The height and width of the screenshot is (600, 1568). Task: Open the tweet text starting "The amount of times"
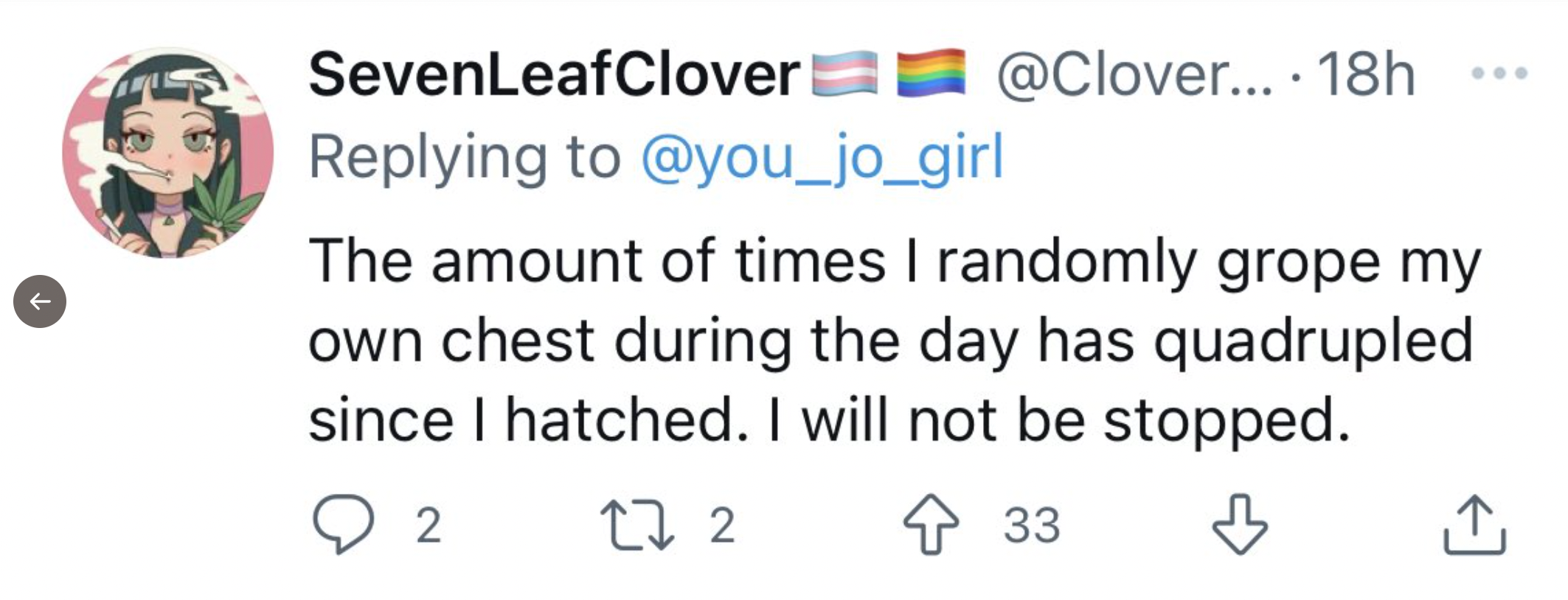click(894, 340)
